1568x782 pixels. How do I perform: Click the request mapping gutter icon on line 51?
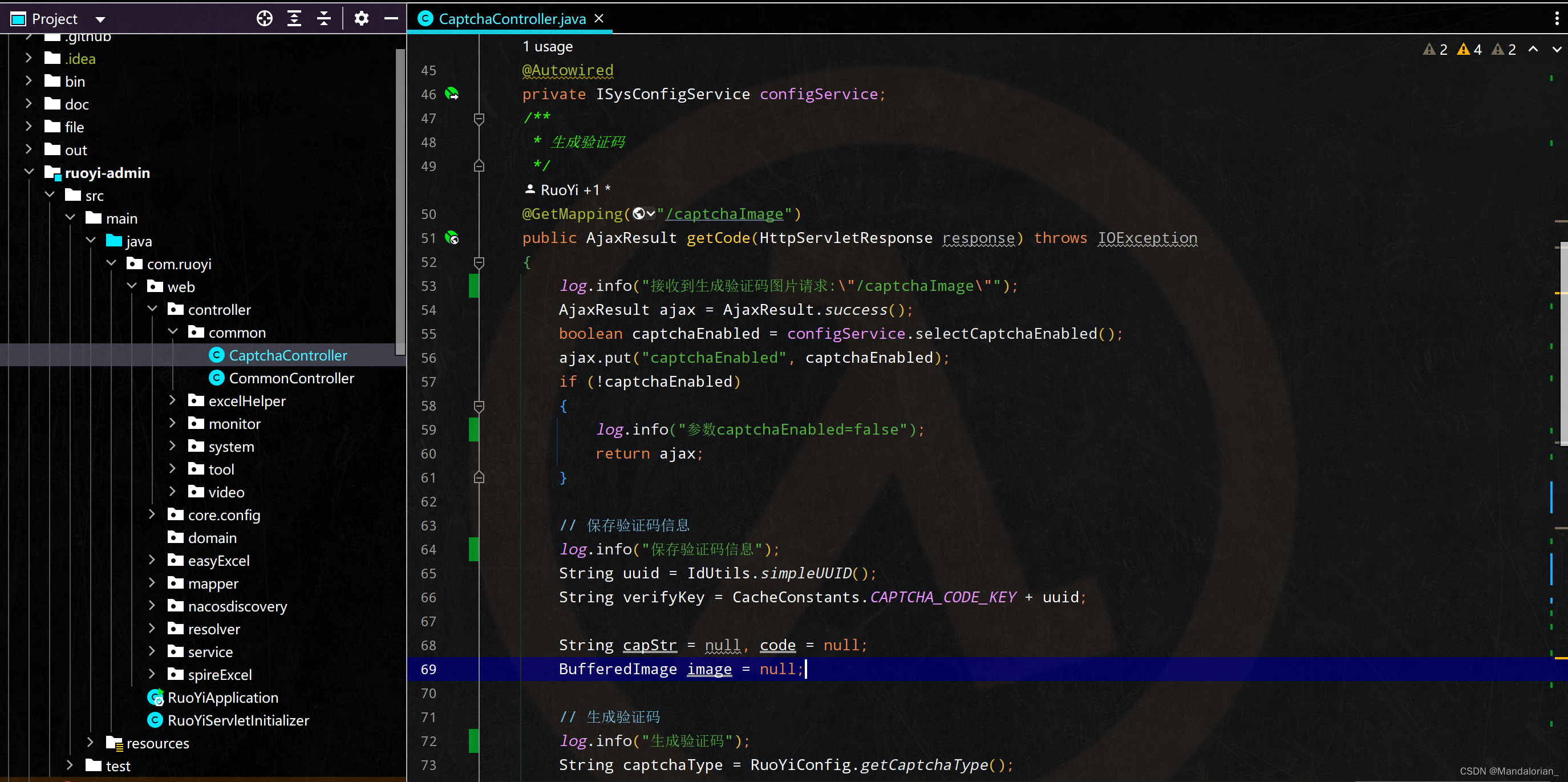tap(452, 238)
